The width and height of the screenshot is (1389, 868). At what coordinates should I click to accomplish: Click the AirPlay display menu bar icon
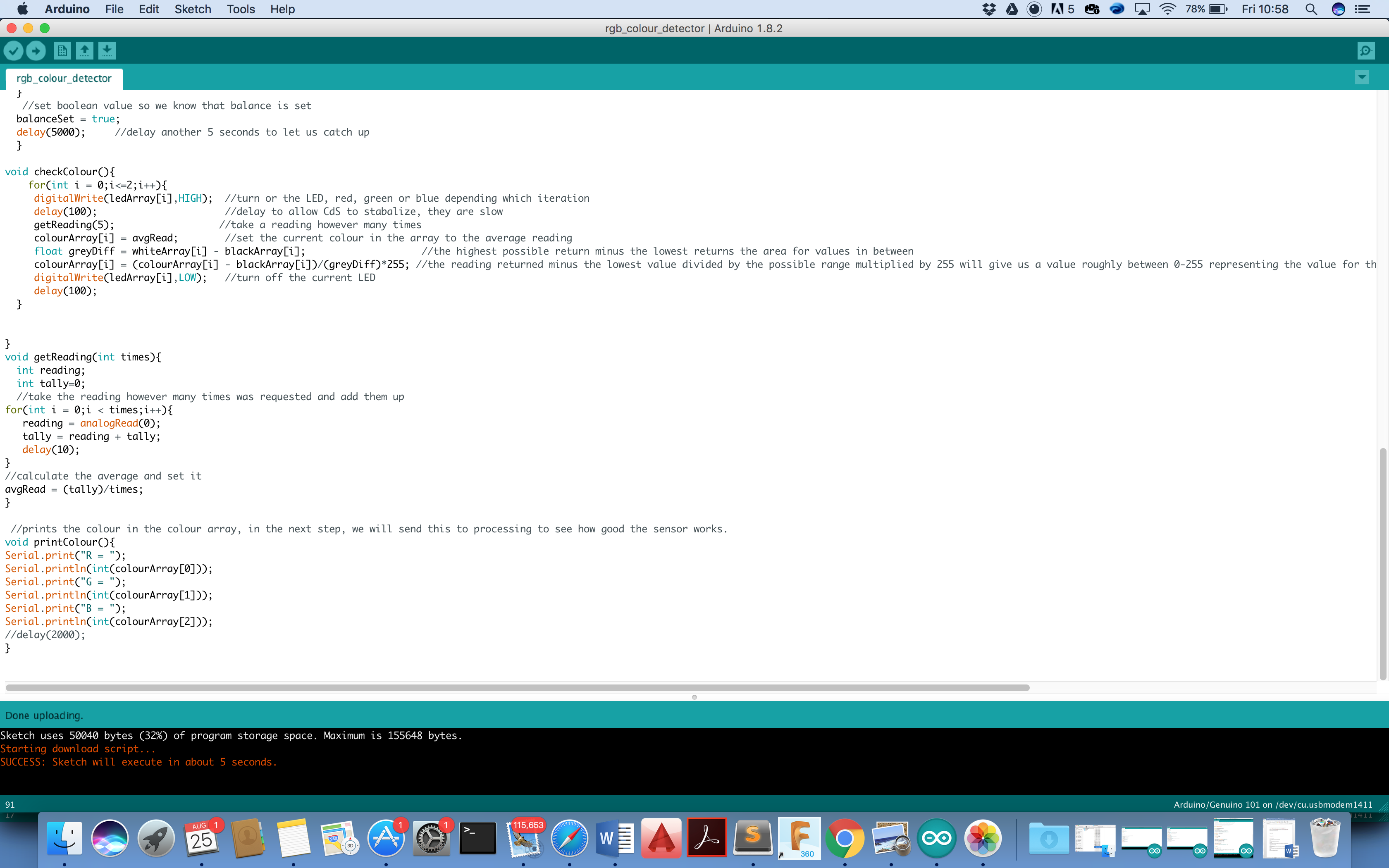click(x=1143, y=9)
